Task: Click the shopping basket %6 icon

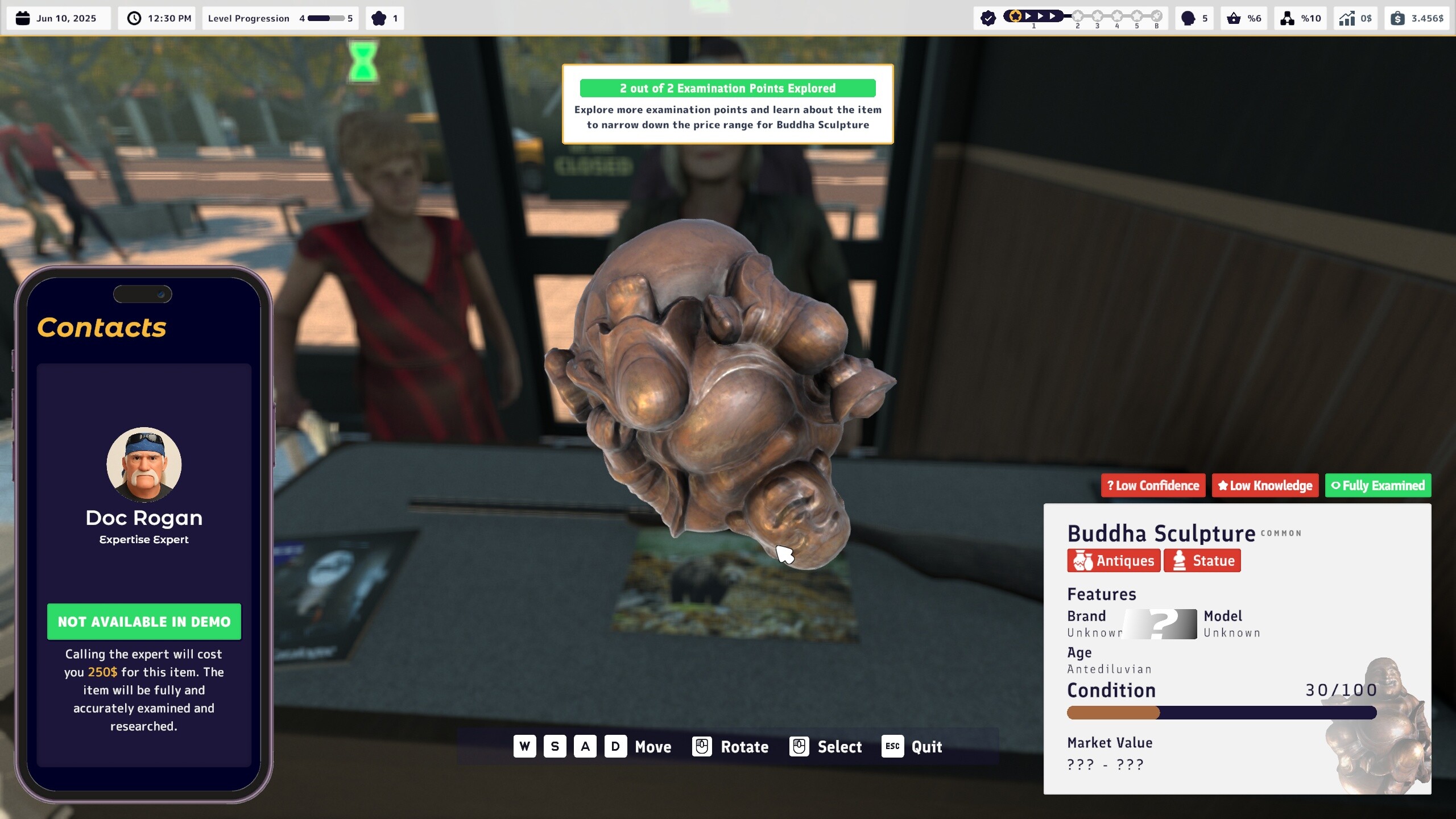Action: click(1235, 18)
